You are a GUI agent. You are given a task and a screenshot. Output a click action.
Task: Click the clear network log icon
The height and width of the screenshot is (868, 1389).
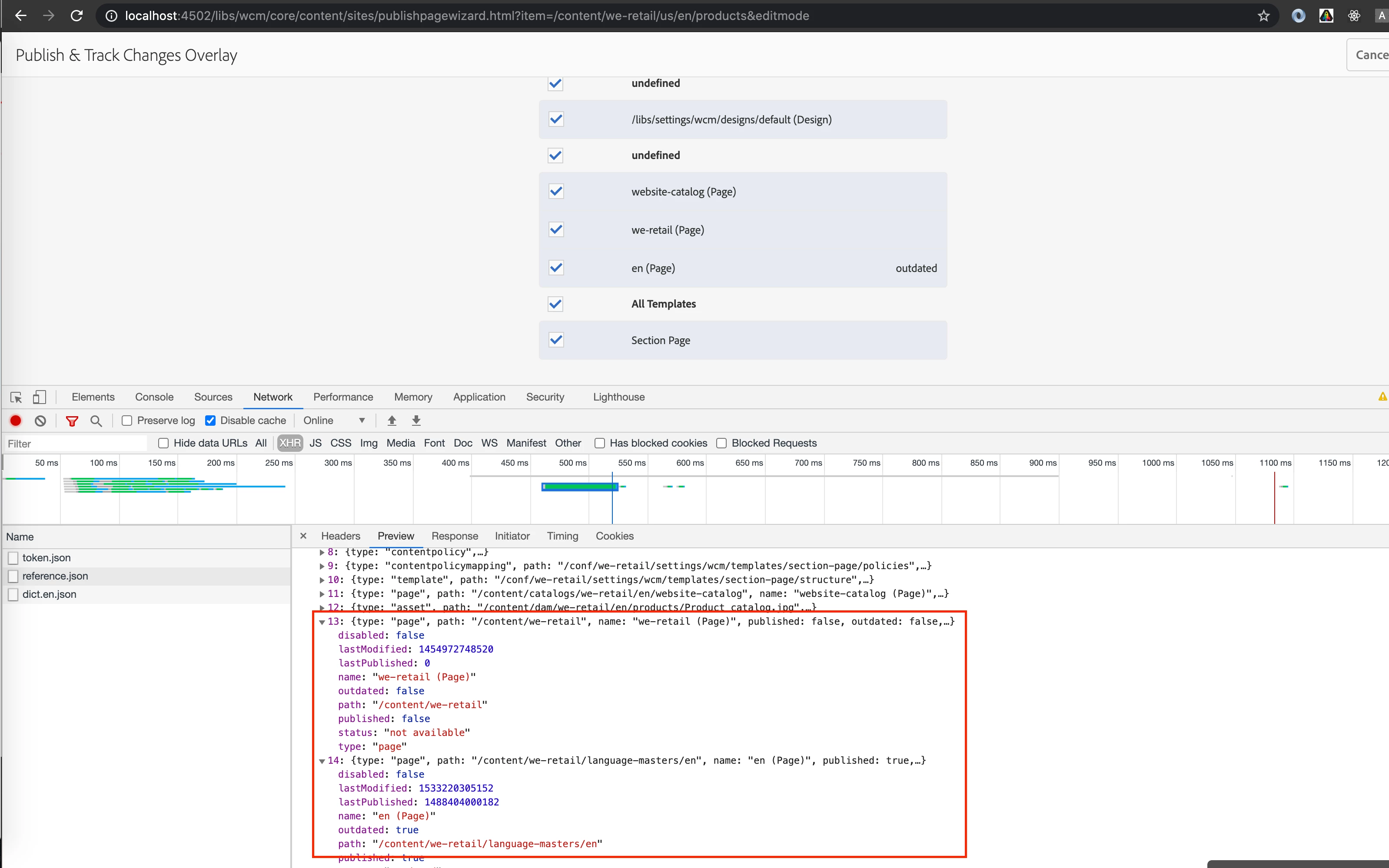pyautogui.click(x=40, y=421)
